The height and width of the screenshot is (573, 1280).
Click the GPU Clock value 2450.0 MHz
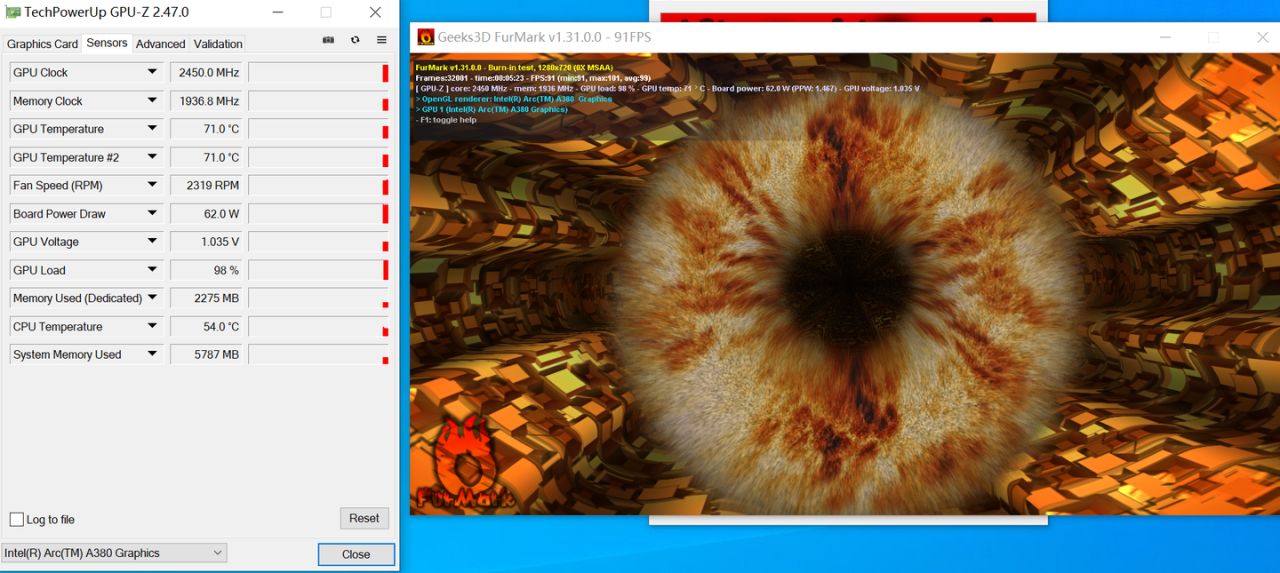[x=206, y=72]
